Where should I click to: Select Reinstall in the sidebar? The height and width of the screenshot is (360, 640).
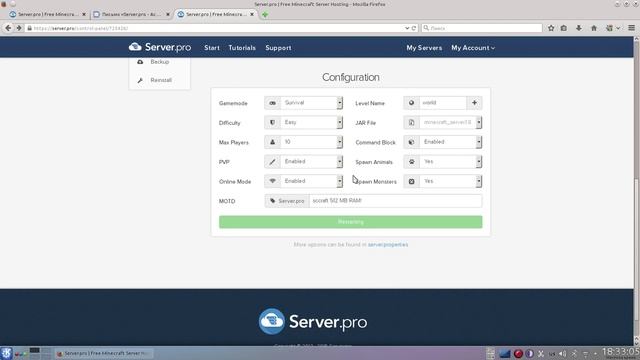tap(160, 80)
